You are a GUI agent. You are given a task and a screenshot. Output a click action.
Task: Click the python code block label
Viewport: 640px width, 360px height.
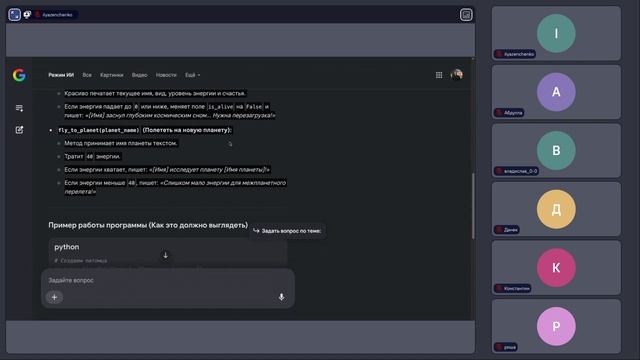coord(67,247)
